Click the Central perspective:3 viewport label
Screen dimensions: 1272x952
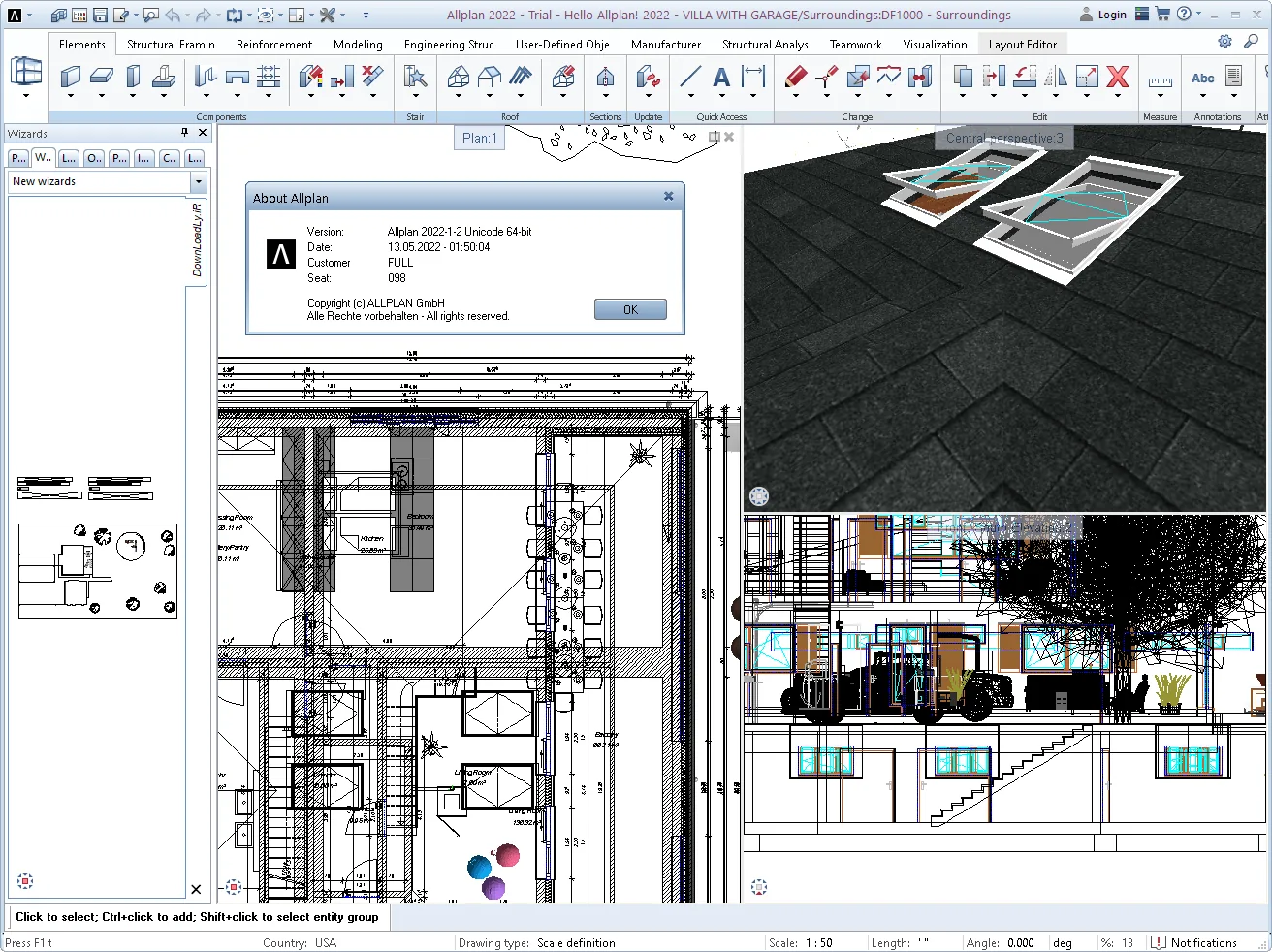click(x=1004, y=138)
